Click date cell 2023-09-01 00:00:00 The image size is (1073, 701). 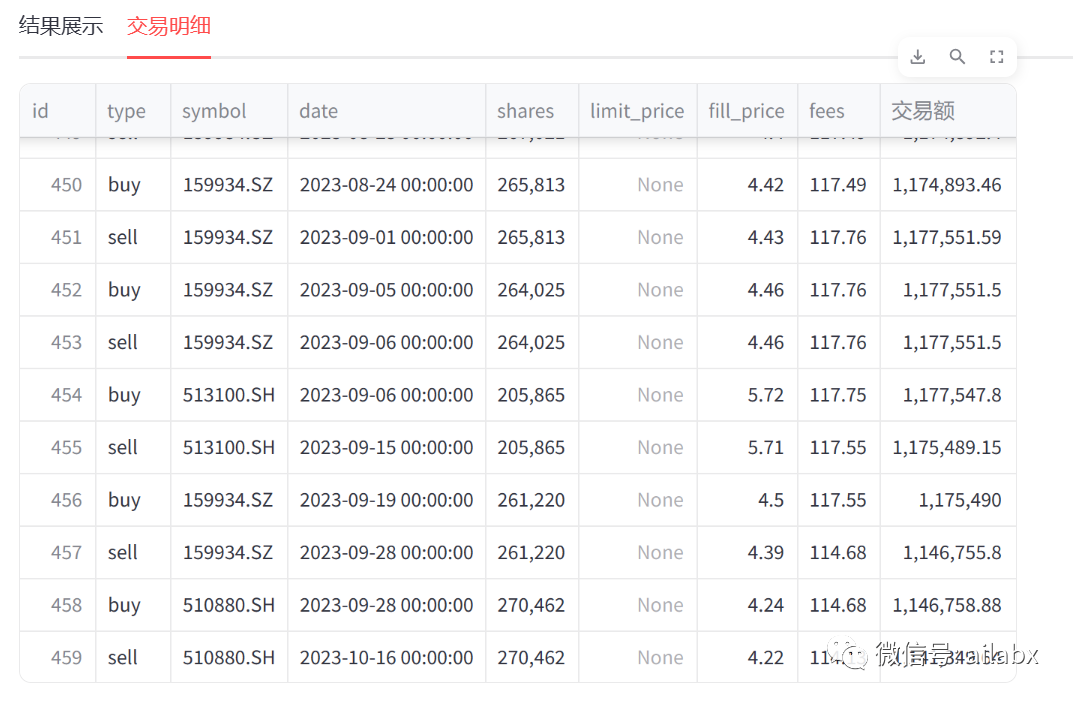tap(387, 238)
